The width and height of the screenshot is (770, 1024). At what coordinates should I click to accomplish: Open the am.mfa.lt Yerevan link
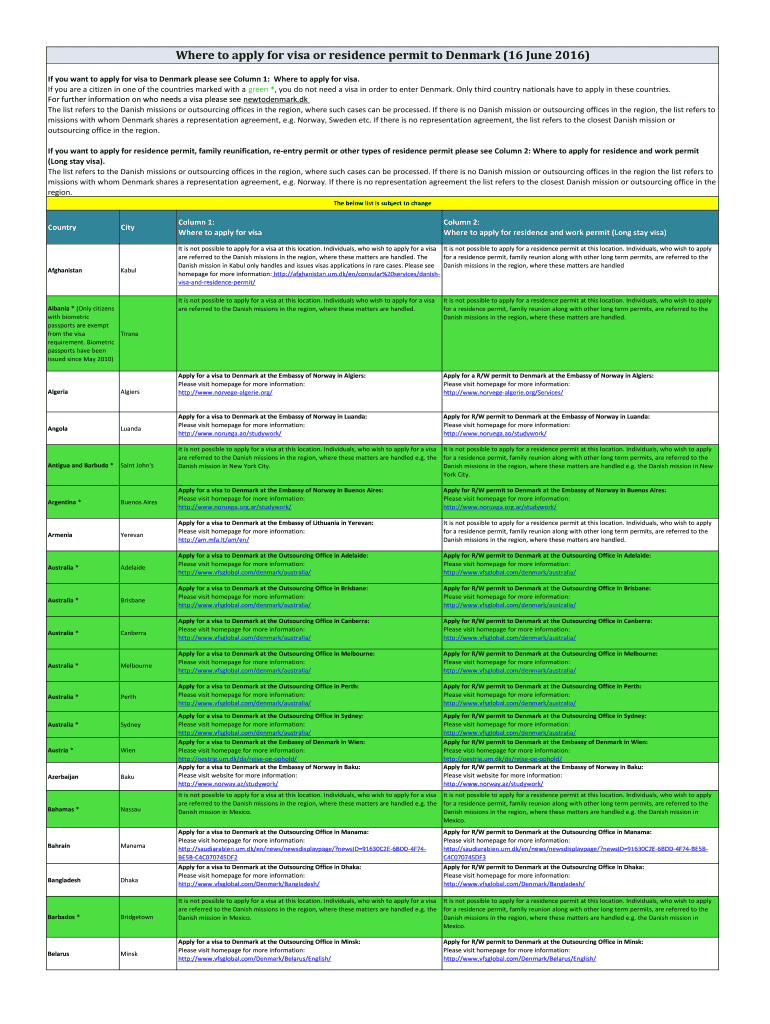[x=213, y=540]
